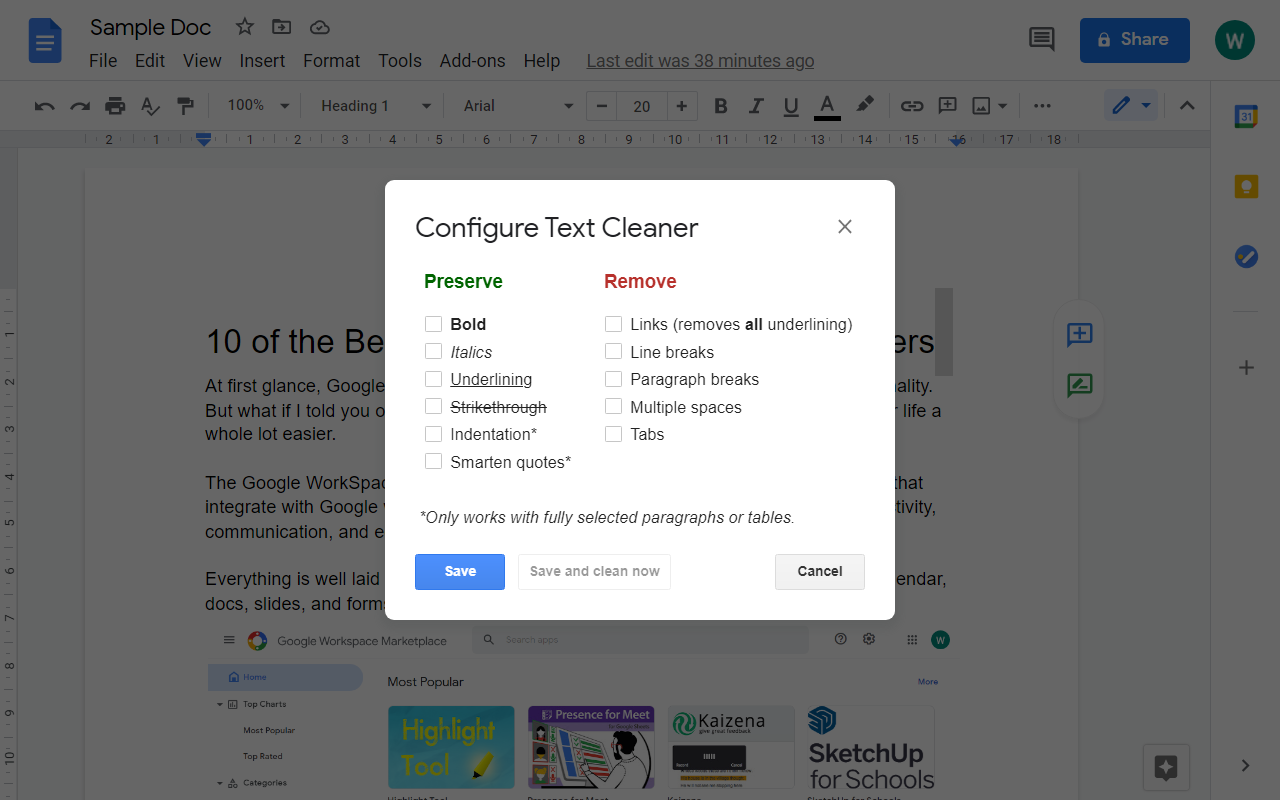Open the Explore button at bottom right
The height and width of the screenshot is (800, 1280).
(1166, 768)
